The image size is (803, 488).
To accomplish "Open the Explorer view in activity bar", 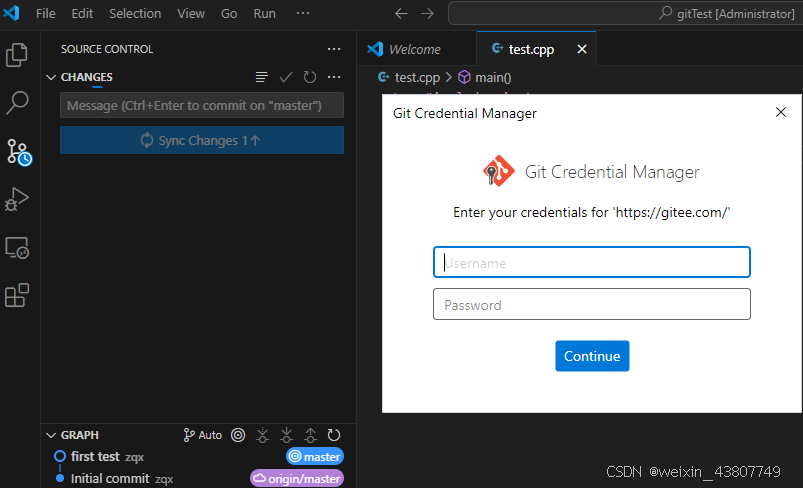I will tap(16, 55).
